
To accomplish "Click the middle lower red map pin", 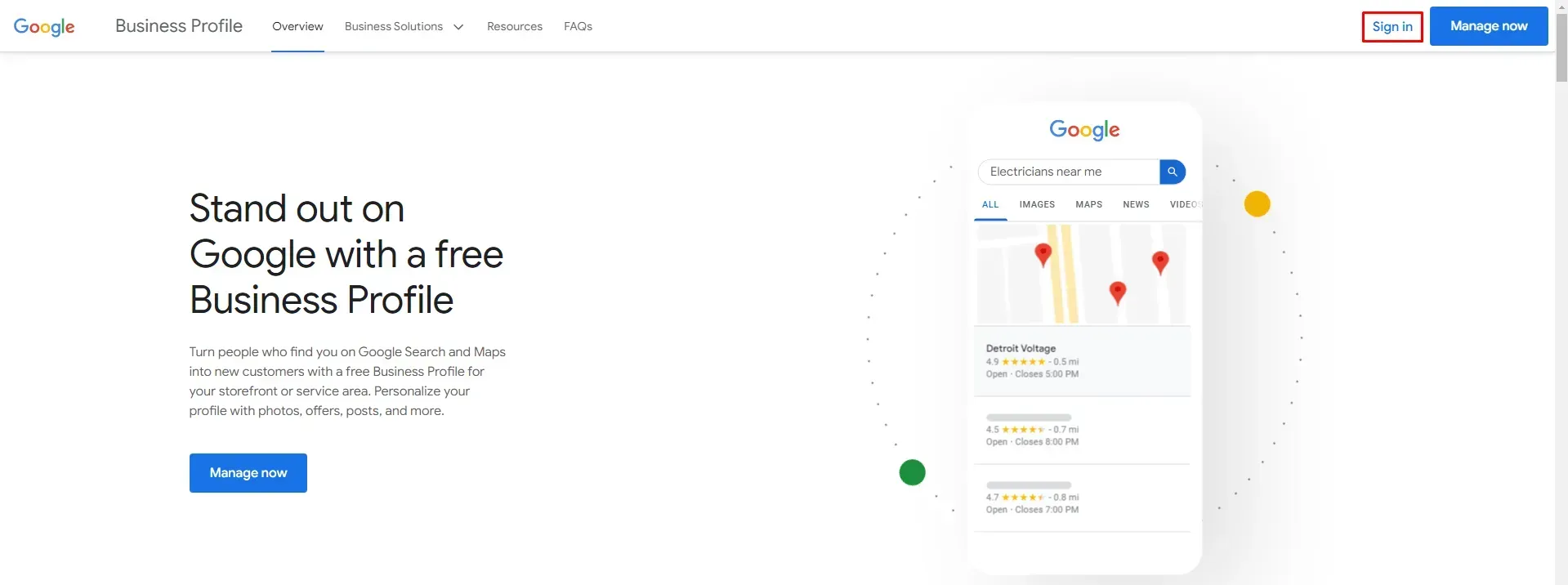I will [1118, 293].
